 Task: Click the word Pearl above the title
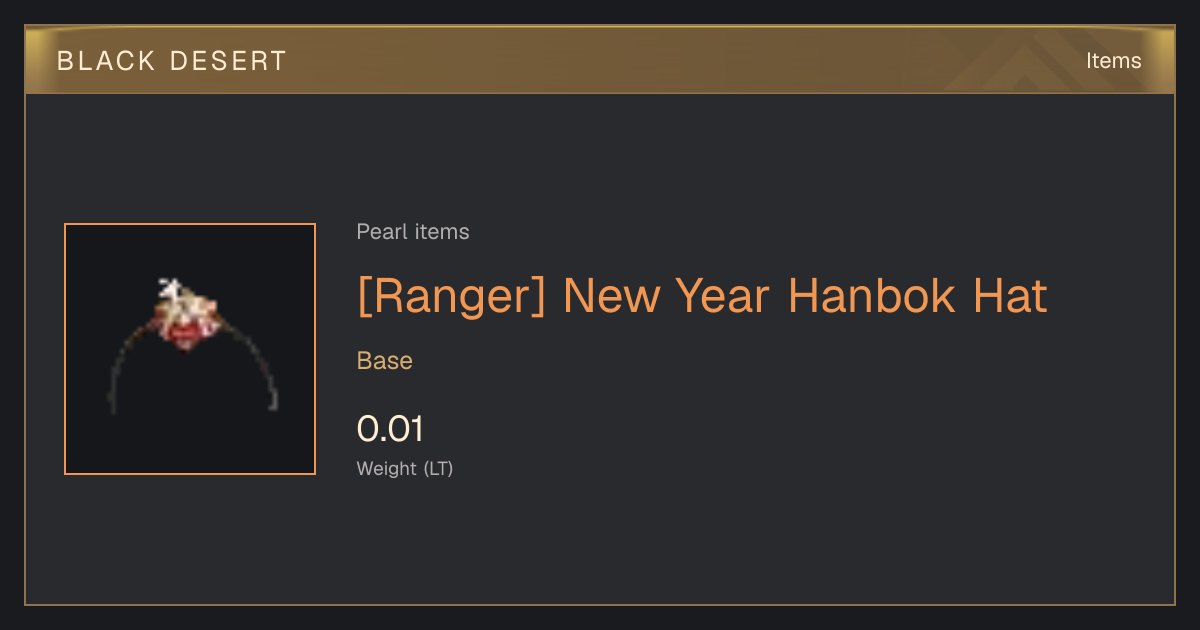379,232
